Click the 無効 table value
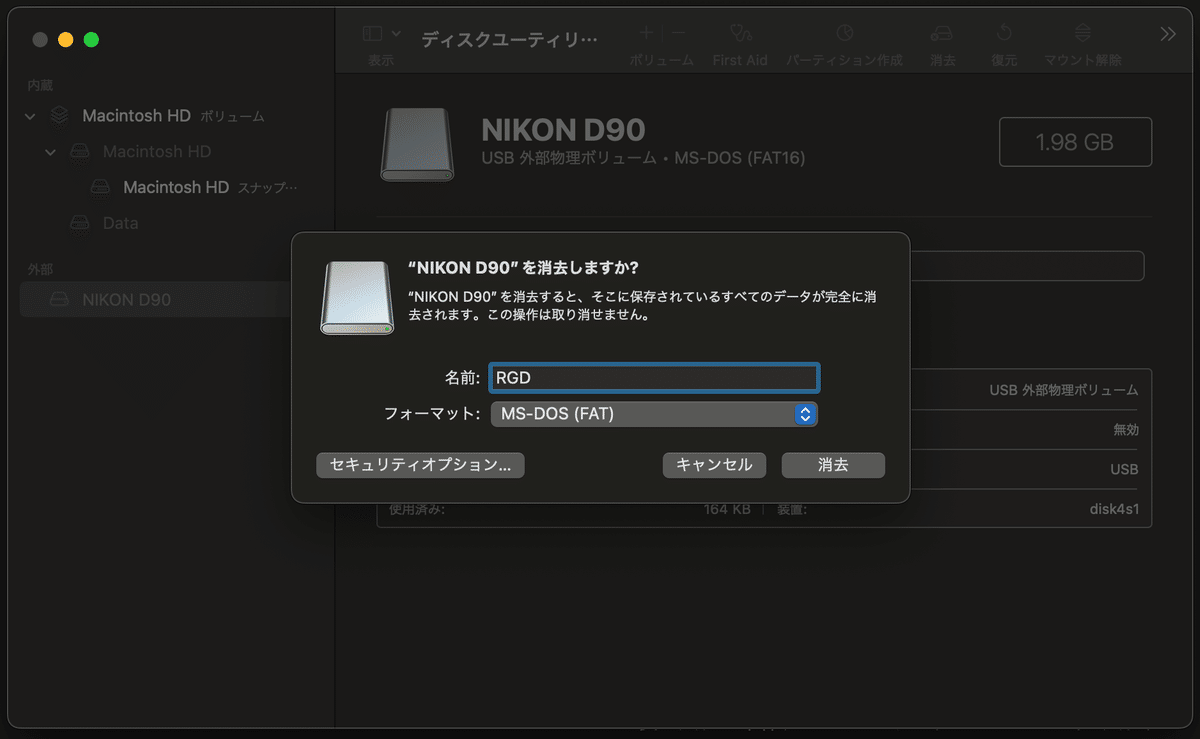Viewport: 1200px width, 739px height. (x=1125, y=430)
